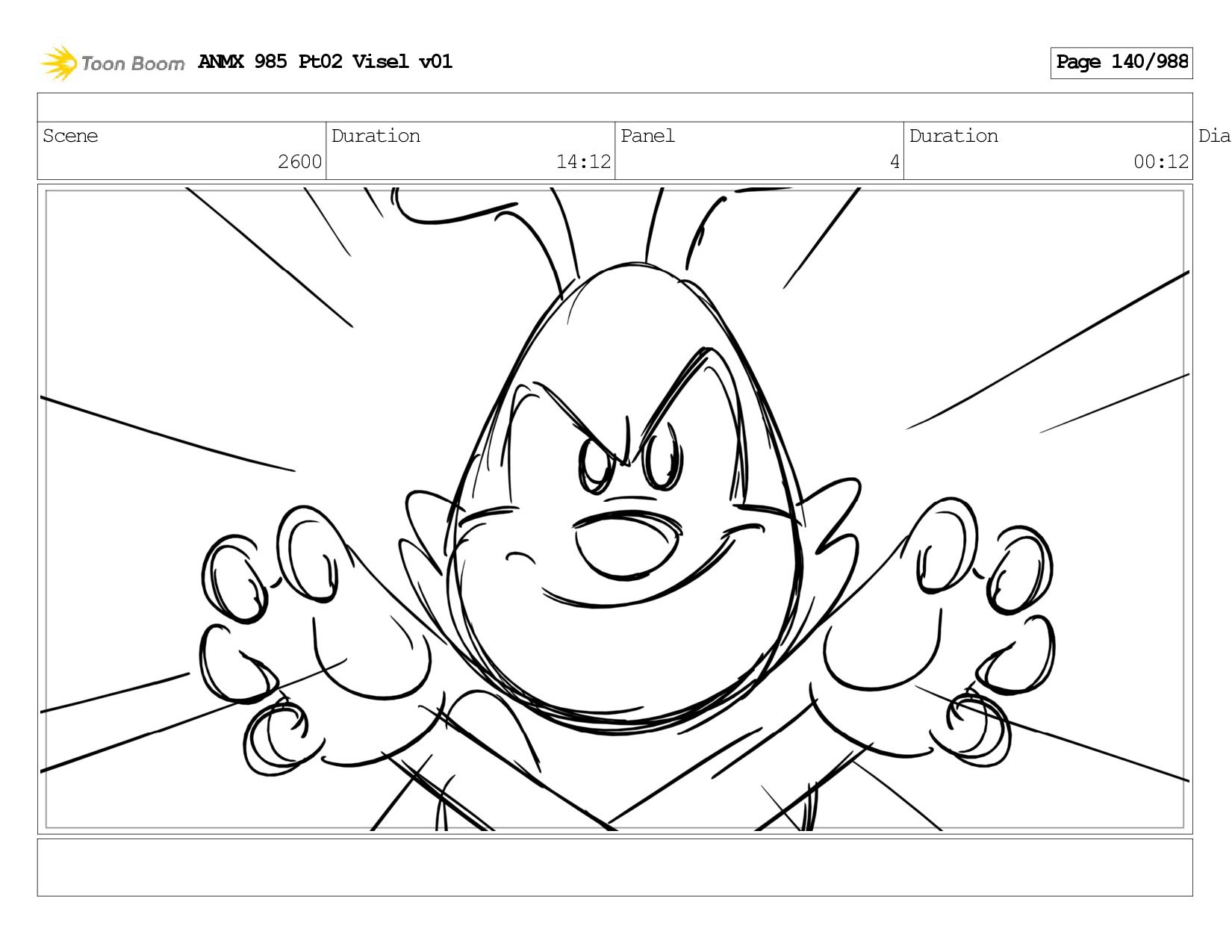This screenshot has width=1232, height=952.
Task: Click panel duration value '00:12'
Action: tap(1161, 161)
